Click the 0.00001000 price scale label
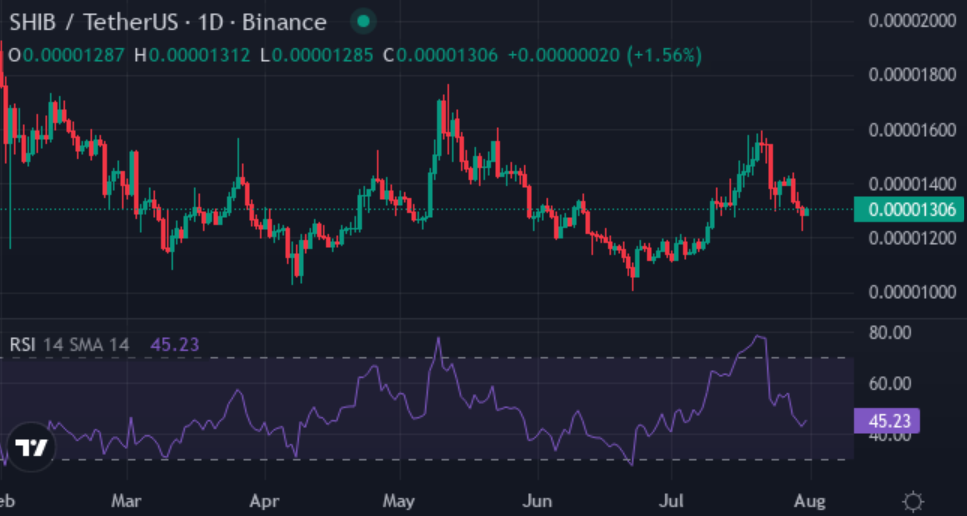 (x=911, y=292)
